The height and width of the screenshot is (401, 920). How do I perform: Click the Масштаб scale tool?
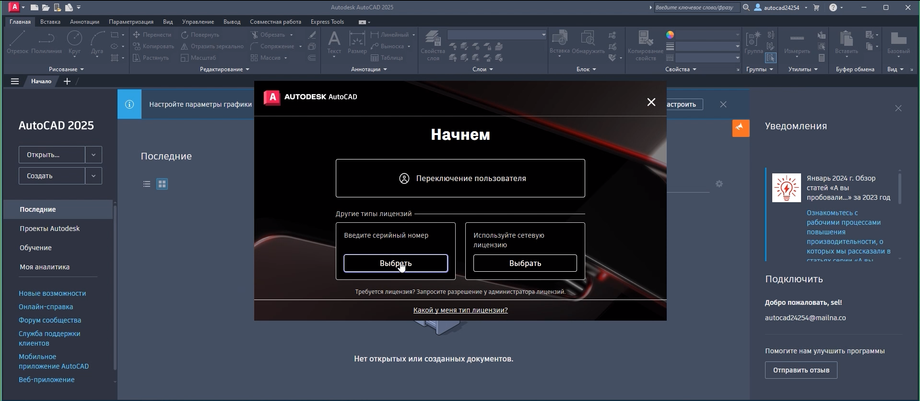point(198,58)
